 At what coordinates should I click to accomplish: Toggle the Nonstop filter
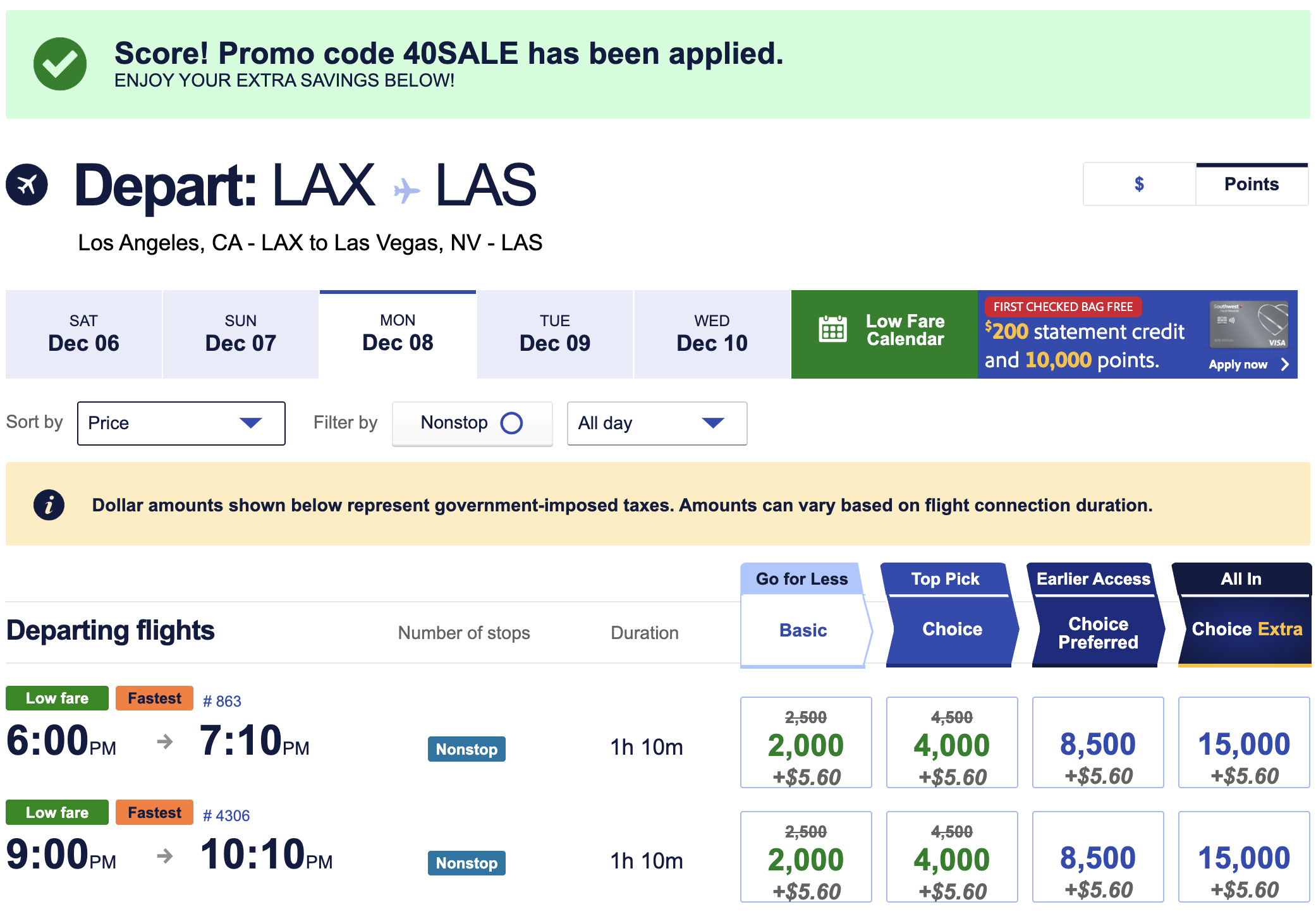(x=472, y=423)
